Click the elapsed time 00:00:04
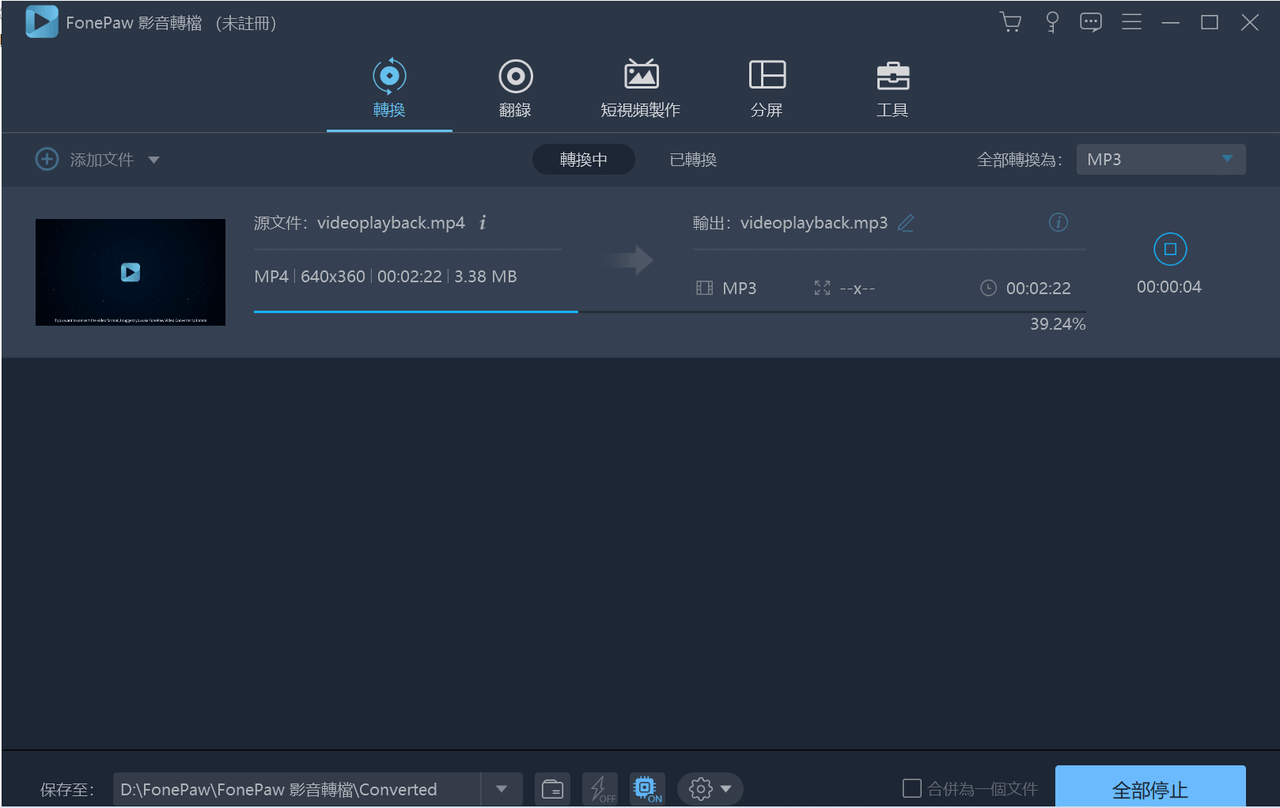This screenshot has height=808, width=1280. [1169, 287]
